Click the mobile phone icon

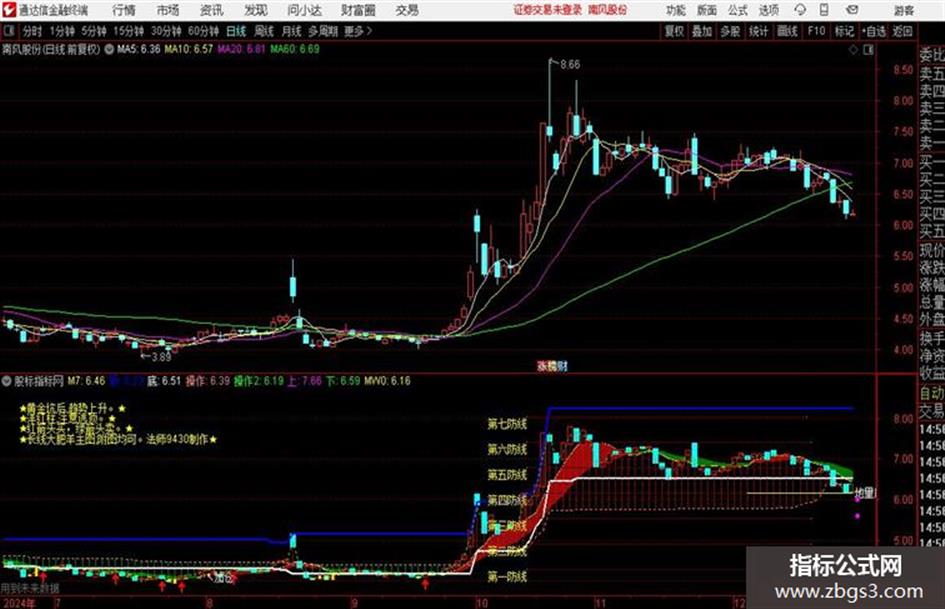tap(824, 10)
